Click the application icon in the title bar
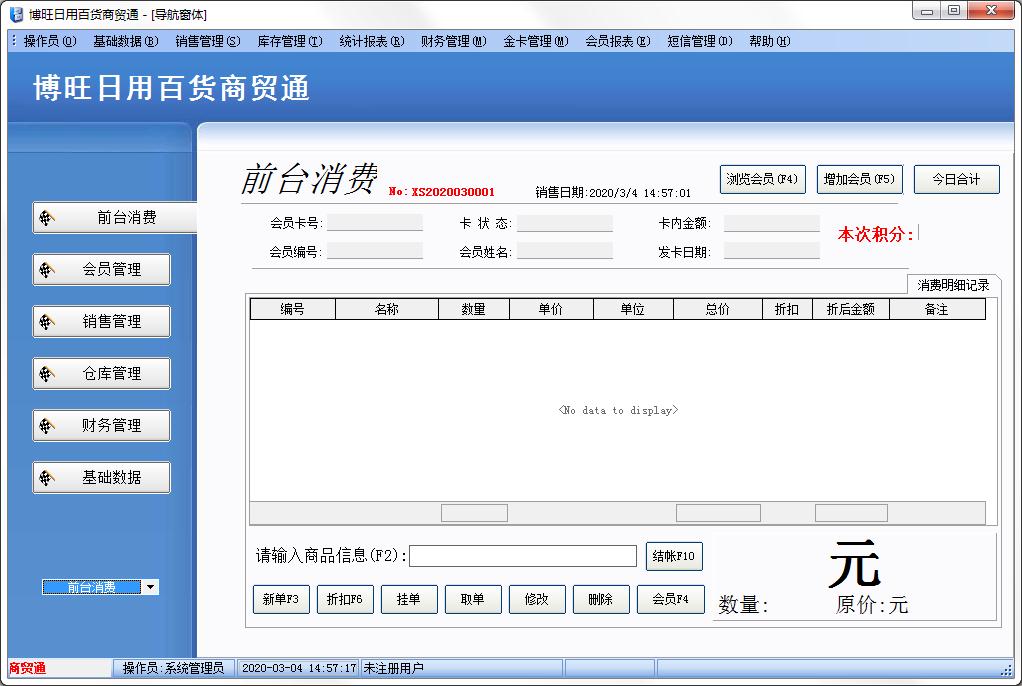 coord(17,14)
